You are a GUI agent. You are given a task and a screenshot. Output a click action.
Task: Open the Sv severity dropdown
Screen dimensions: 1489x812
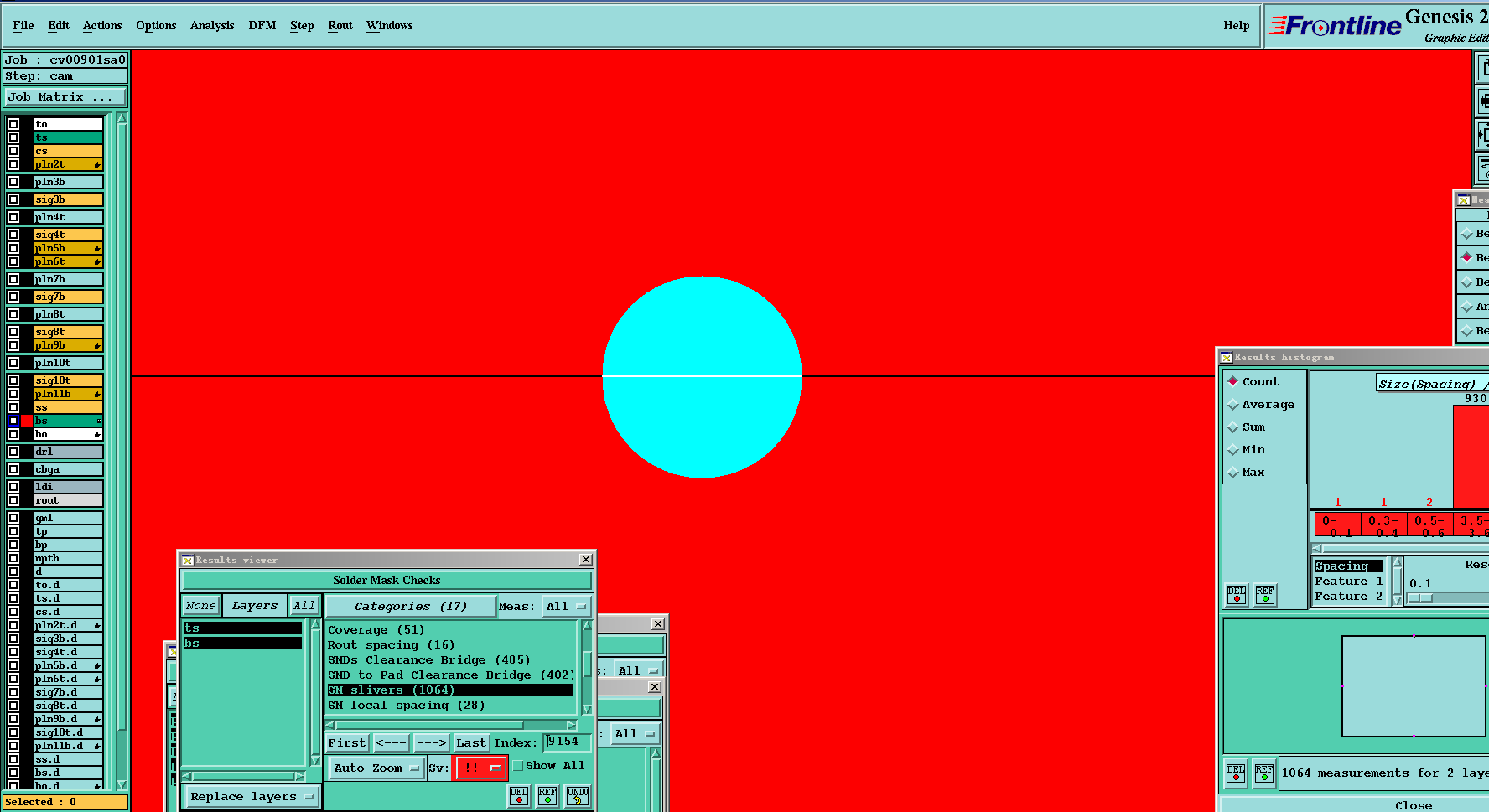480,768
